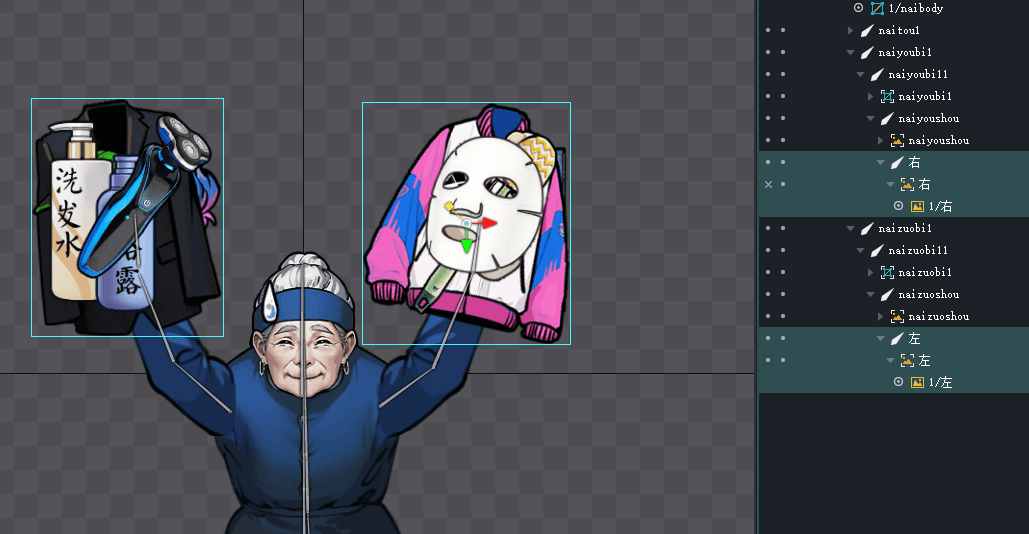Collapse the naiyoubi11 bone node
This screenshot has width=1029, height=534.
click(860, 74)
